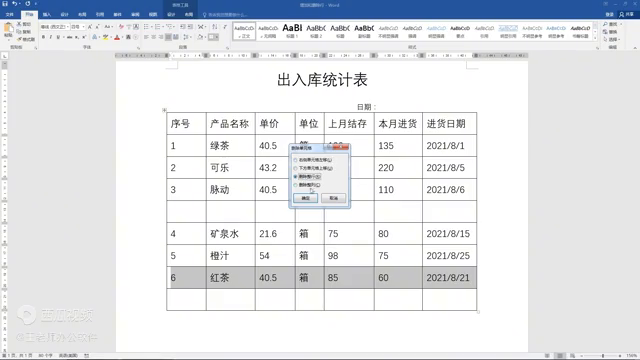The height and width of the screenshot is (360, 640).
Task: Open the shading color dropdown arrow
Action: (x=205, y=37)
